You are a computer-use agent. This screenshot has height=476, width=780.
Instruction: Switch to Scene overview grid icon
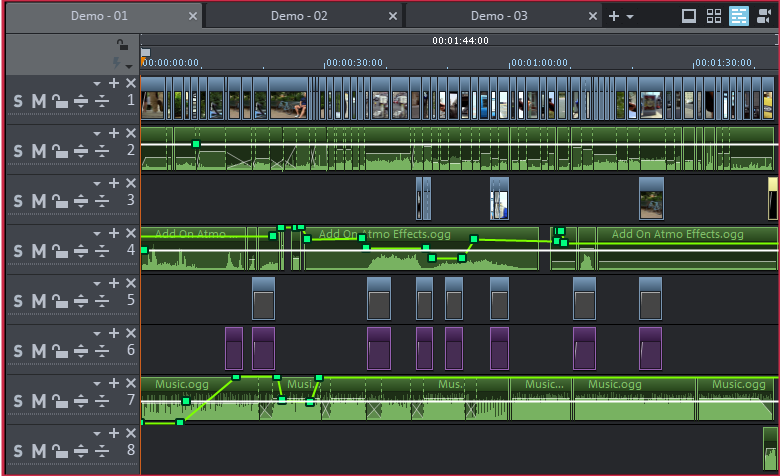pyautogui.click(x=714, y=16)
